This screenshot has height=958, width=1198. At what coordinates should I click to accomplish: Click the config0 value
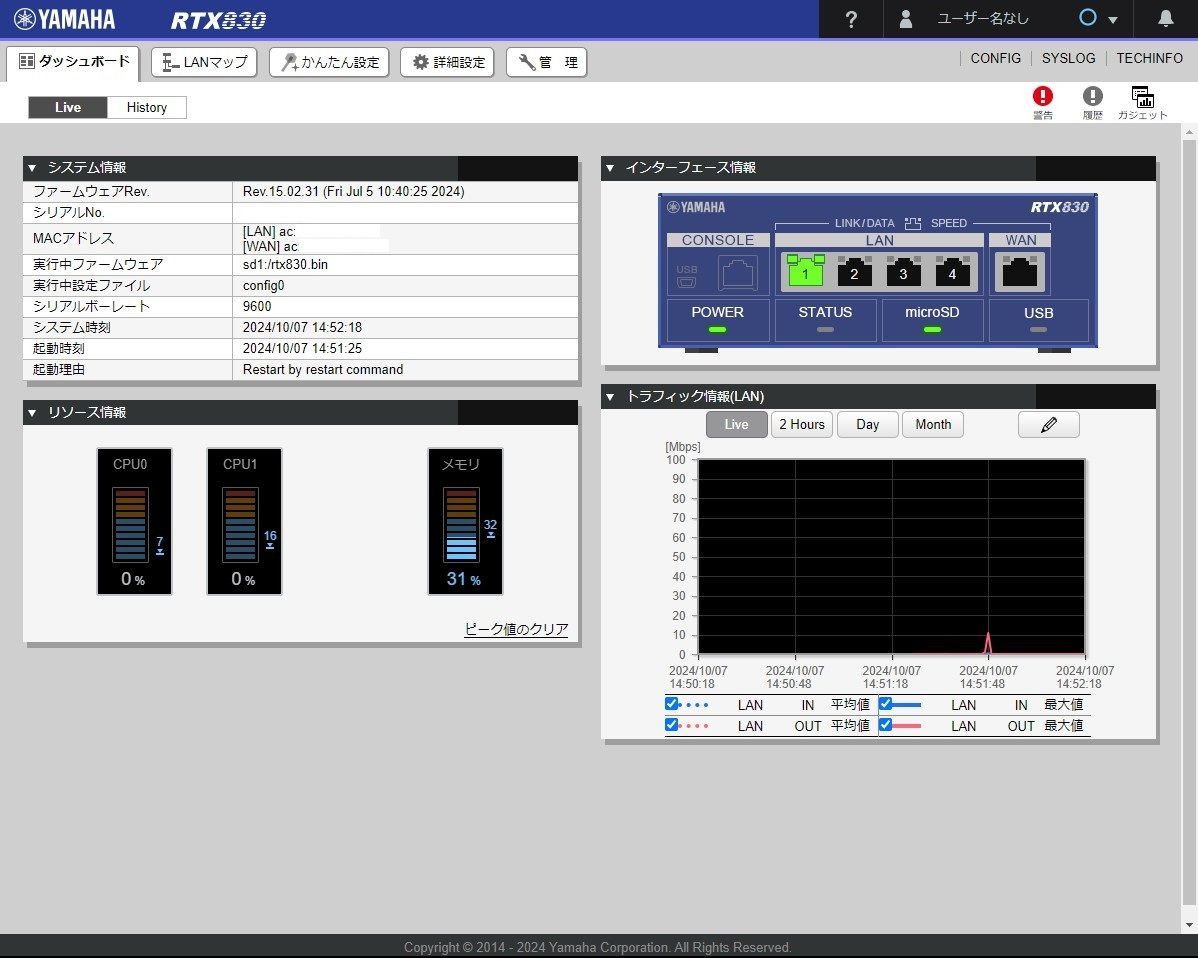click(x=264, y=286)
